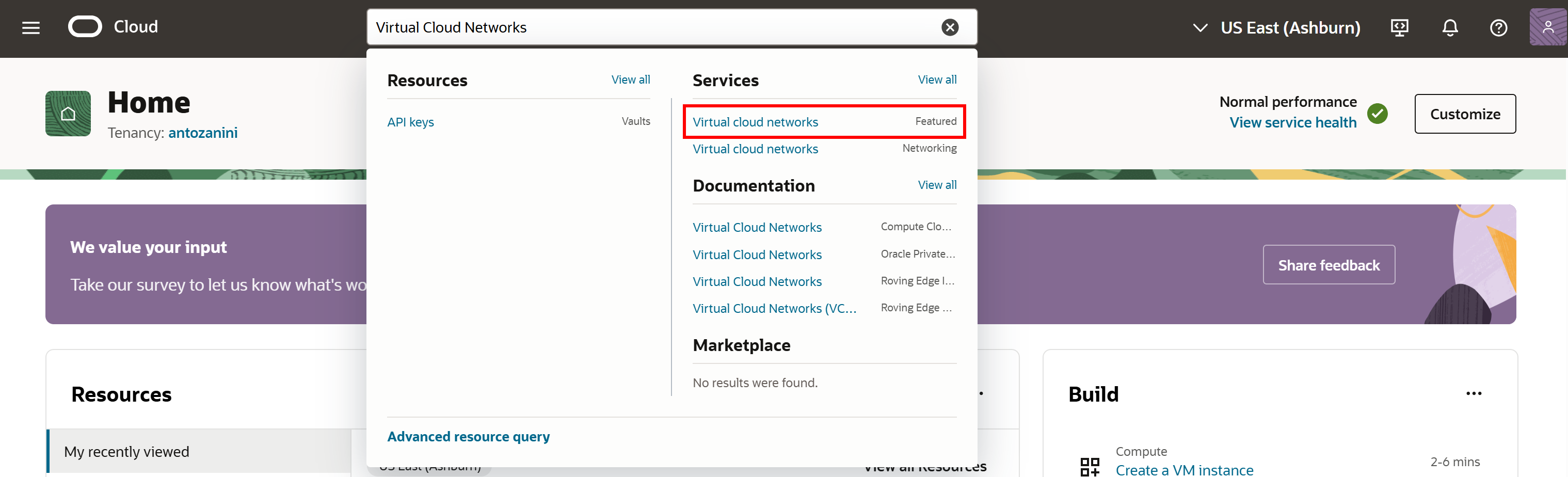This screenshot has width=1568, height=477.
Task: Select the My recently viewed tab
Action: pyautogui.click(x=199, y=451)
